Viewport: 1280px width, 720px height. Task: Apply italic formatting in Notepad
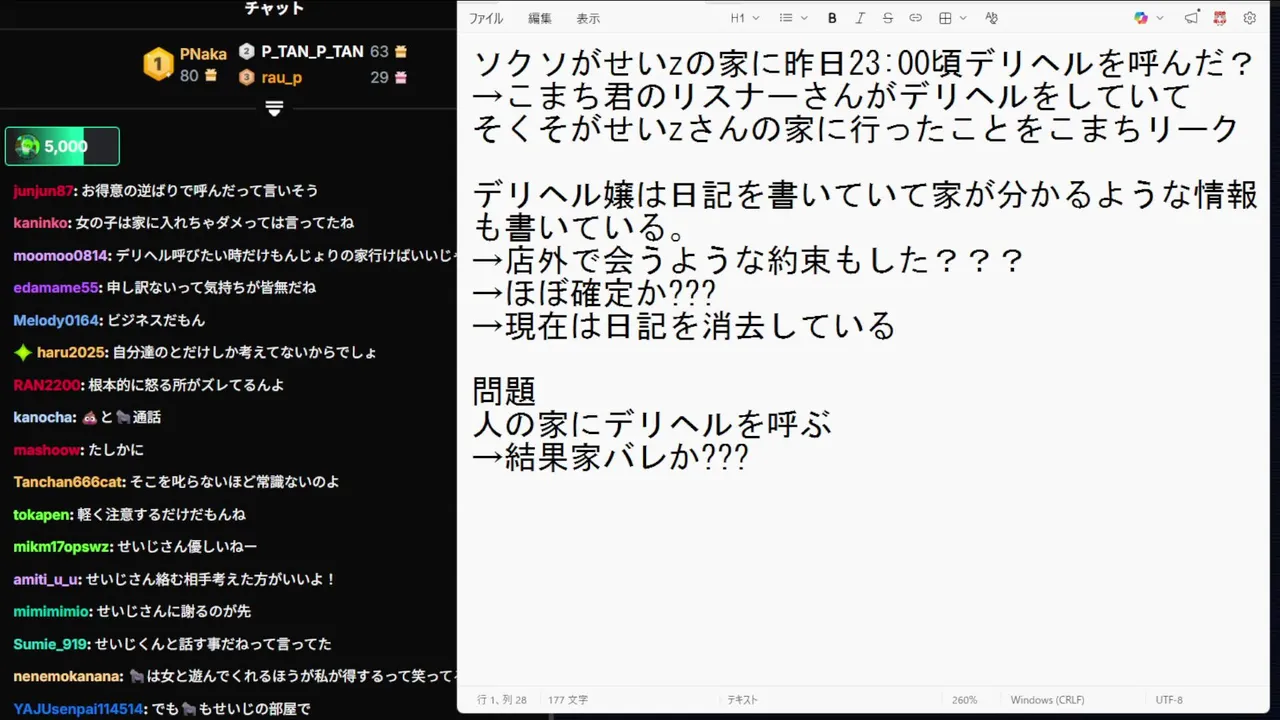[x=860, y=18]
